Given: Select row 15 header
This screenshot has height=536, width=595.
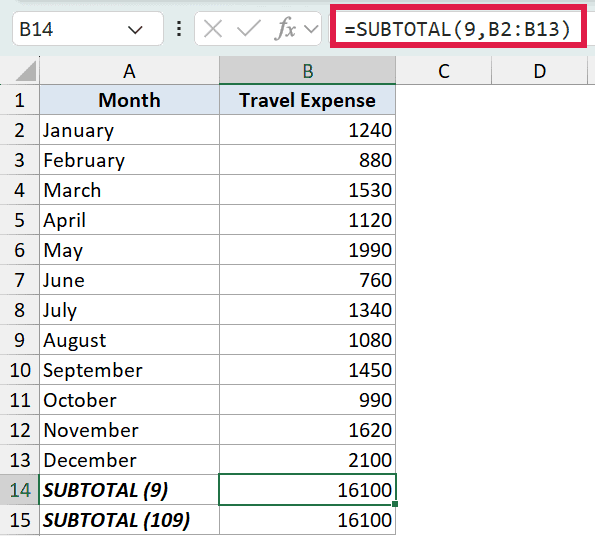Looking at the screenshot, I should tap(20, 520).
